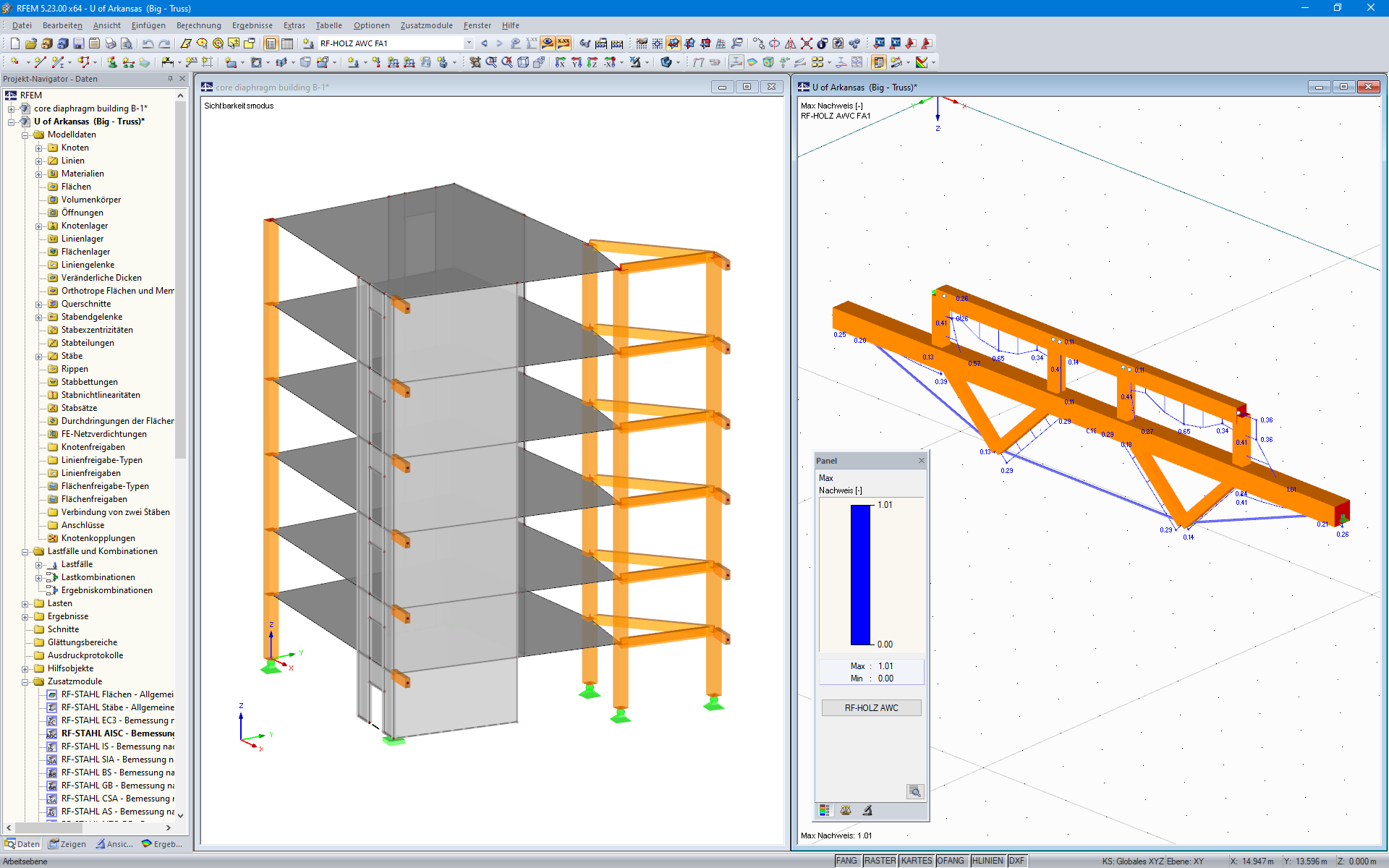The height and width of the screenshot is (868, 1389).
Task: Click the blue color scale bar
Action: tap(860, 575)
